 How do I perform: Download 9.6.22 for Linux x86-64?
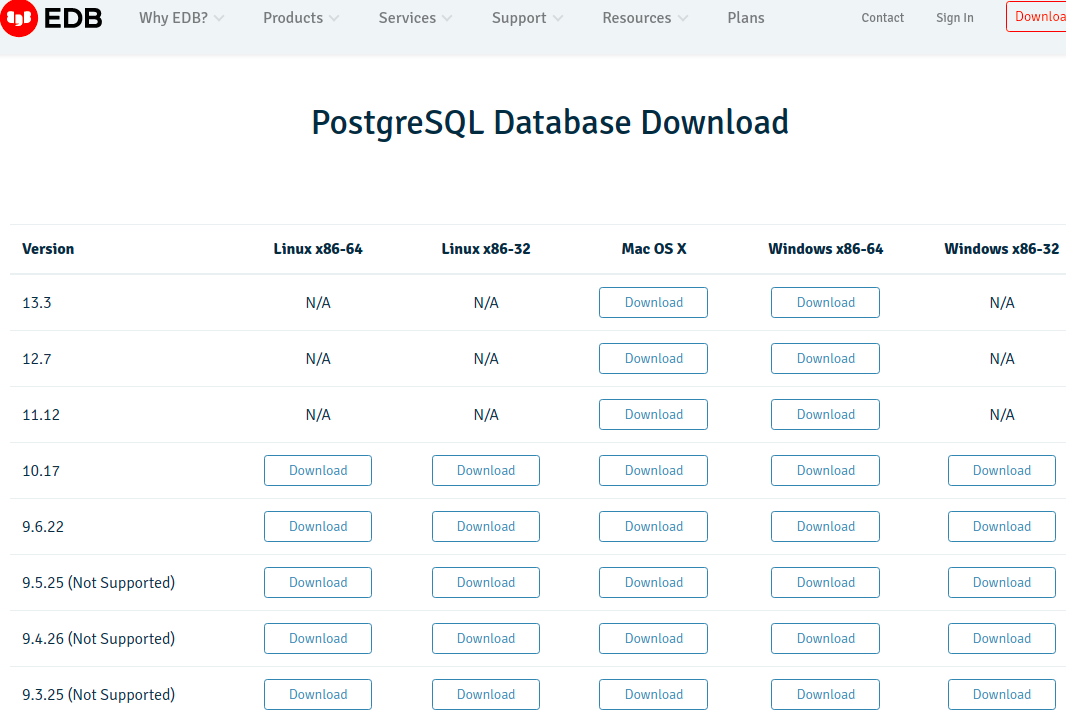318,526
